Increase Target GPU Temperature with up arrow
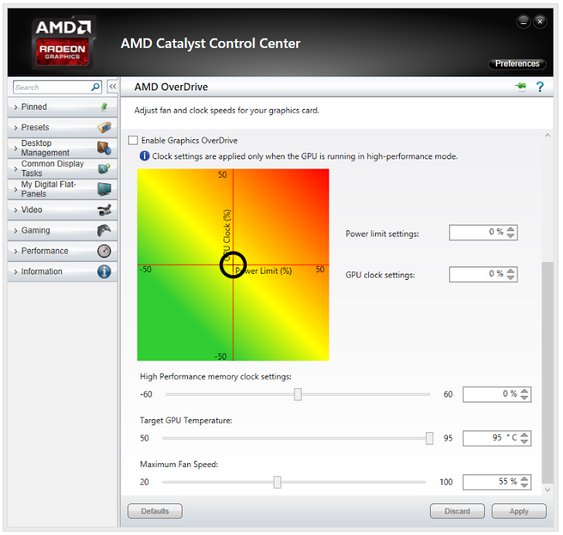The width and height of the screenshot is (563, 535). click(x=524, y=434)
